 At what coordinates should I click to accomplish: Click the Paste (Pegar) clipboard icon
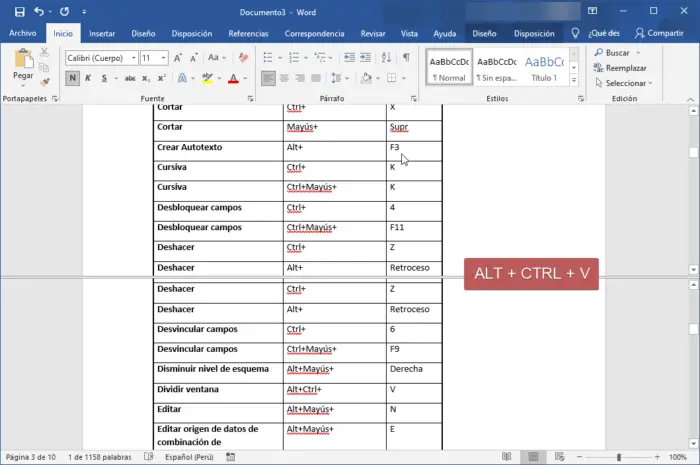(23, 58)
